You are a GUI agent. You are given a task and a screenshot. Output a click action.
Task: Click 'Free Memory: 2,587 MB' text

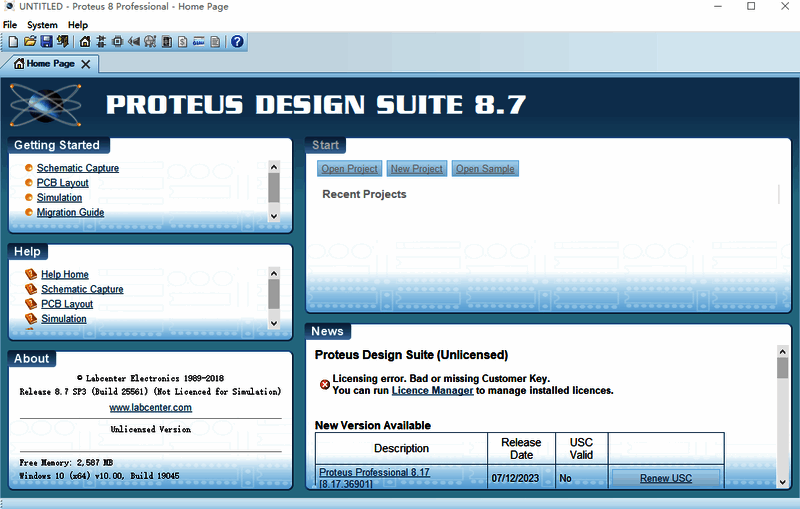coord(66,463)
